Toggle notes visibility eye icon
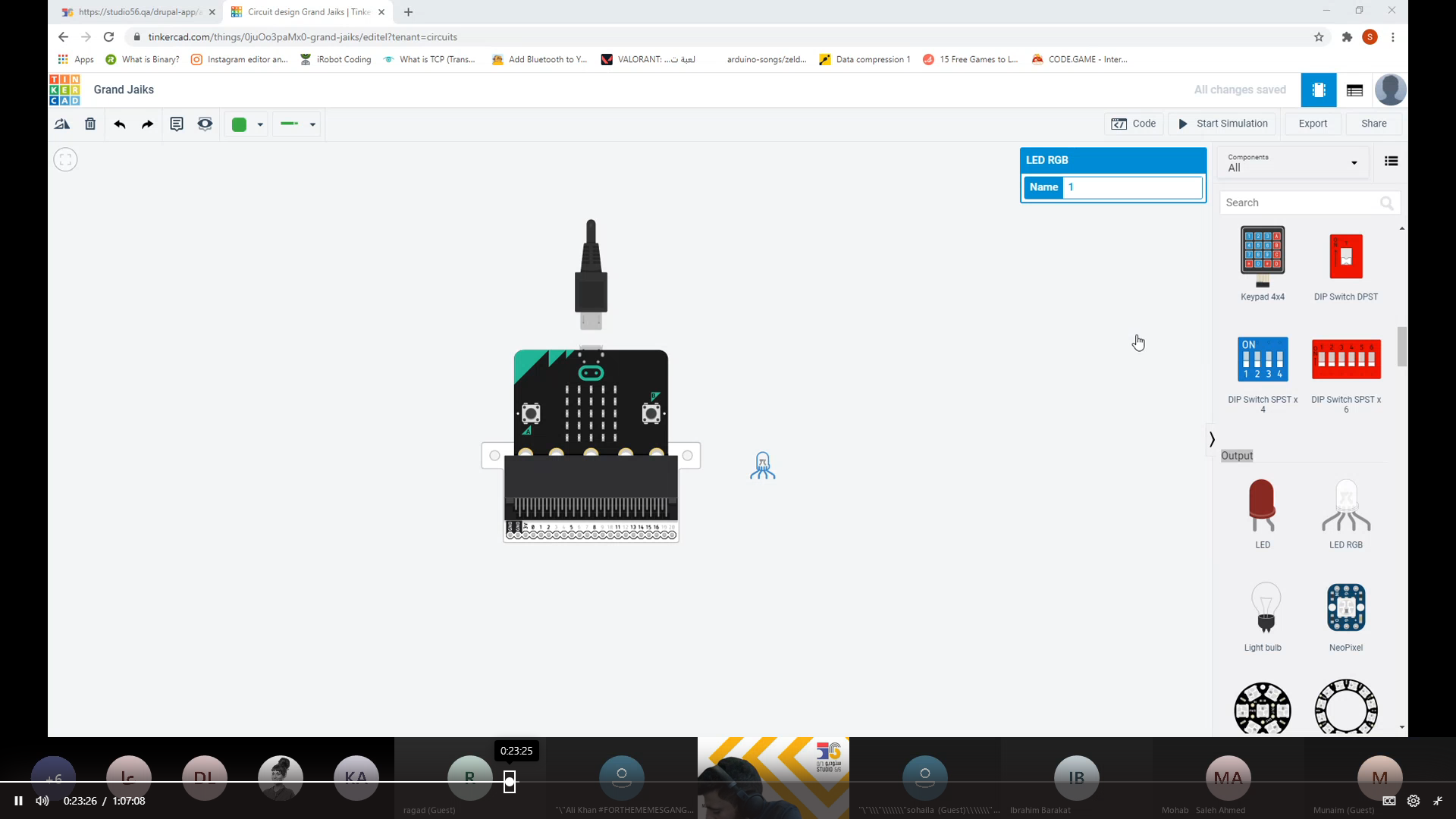 (205, 124)
